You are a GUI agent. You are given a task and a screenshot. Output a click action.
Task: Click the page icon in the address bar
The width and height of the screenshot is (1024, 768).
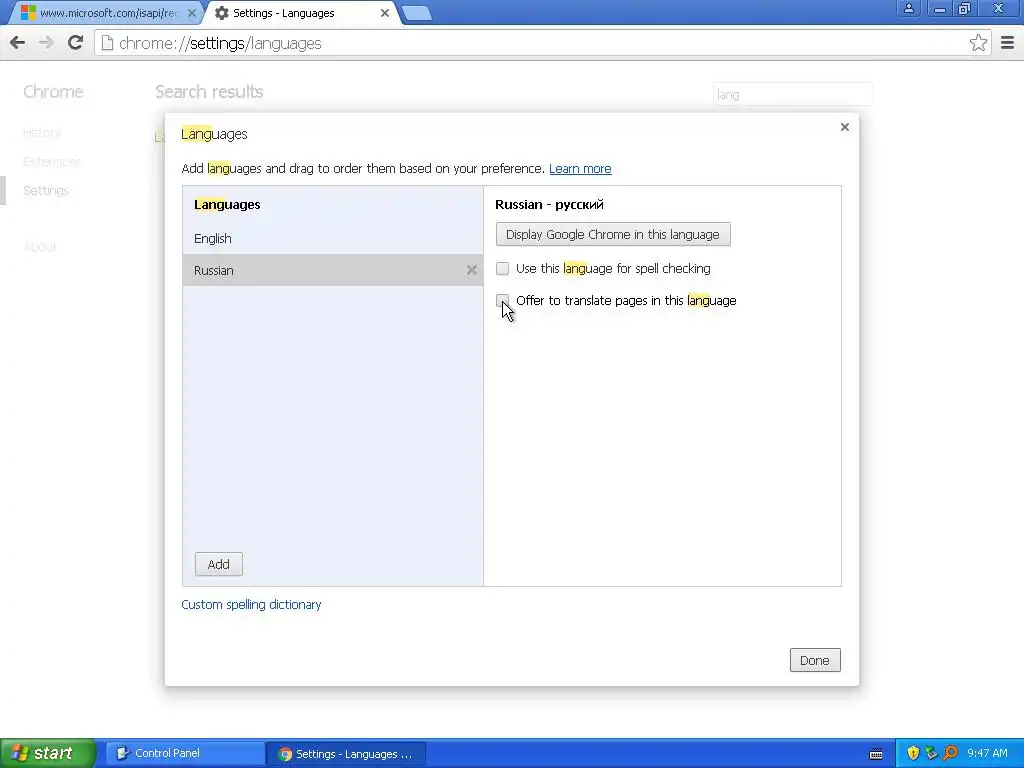(108, 43)
